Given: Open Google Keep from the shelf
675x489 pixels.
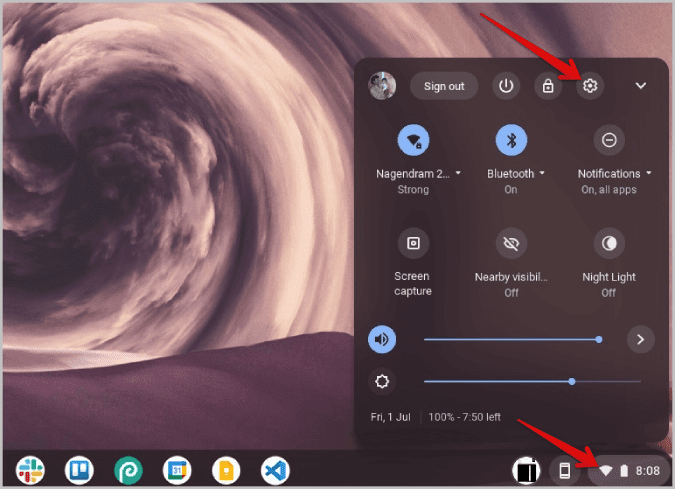Looking at the screenshot, I should pyautogui.click(x=226, y=470).
